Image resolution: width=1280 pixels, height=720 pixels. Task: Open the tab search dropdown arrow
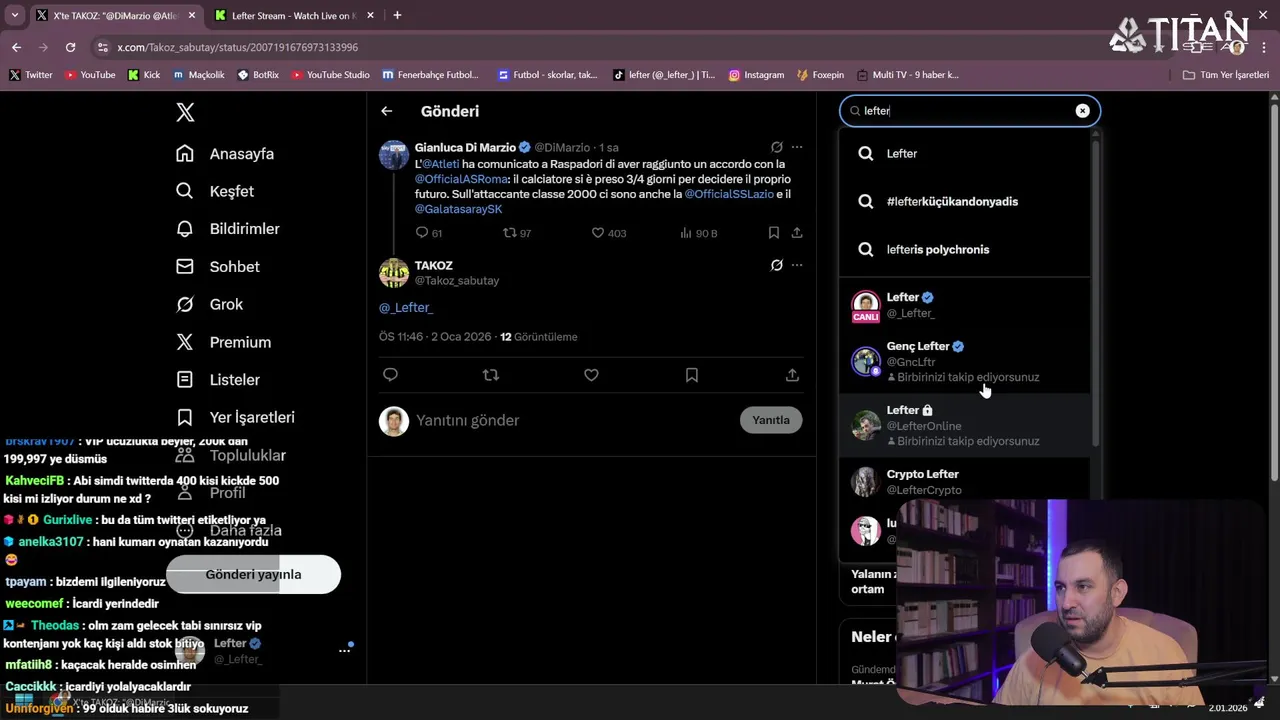14,15
